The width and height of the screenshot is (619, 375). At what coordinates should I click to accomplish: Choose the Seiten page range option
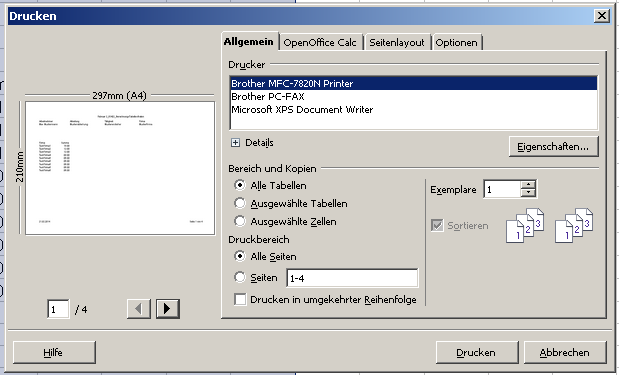(x=240, y=277)
